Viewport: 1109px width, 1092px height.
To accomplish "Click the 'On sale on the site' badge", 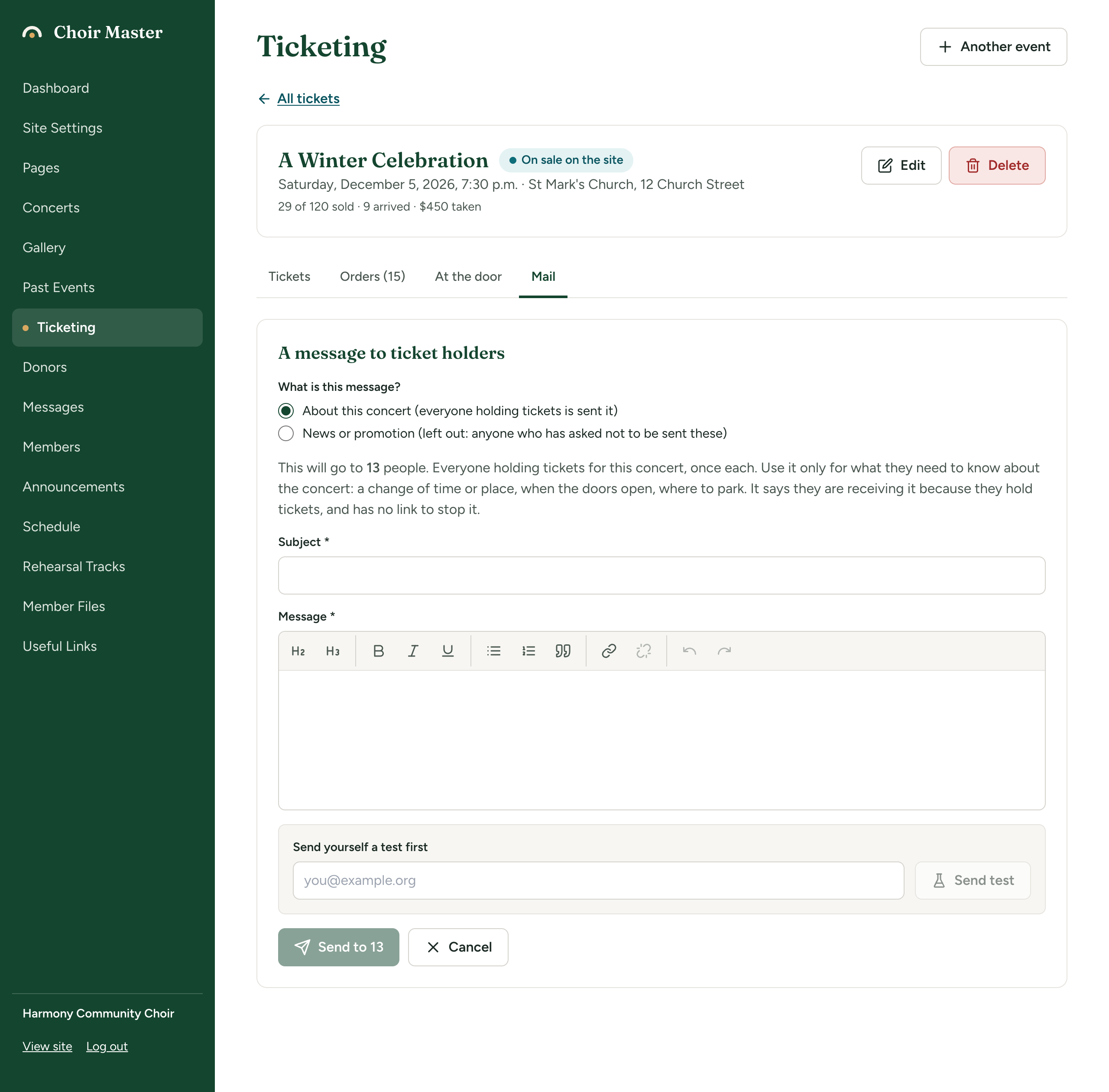I will 565,160.
